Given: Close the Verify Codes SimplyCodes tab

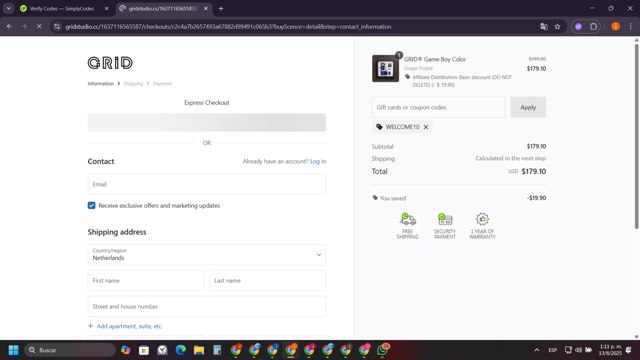Looking at the screenshot, I should tap(107, 8).
